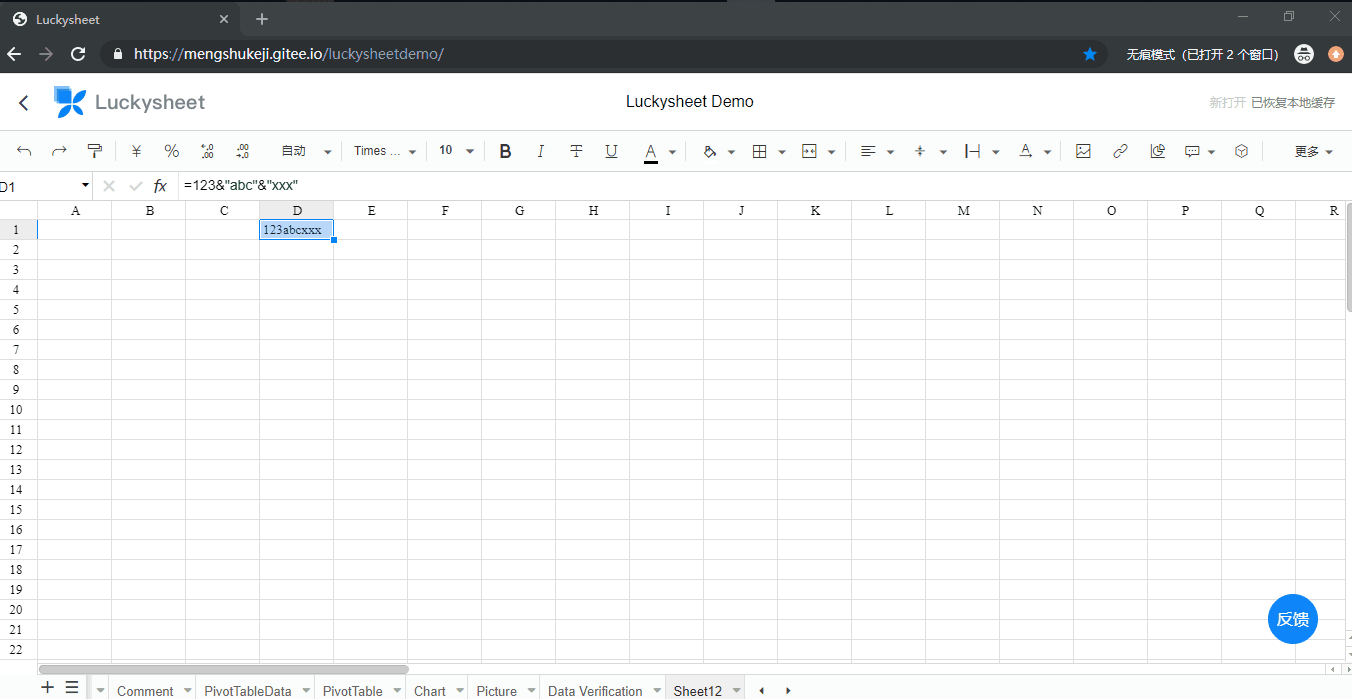Open the Sheet12 tab options arrow

[x=737, y=691]
